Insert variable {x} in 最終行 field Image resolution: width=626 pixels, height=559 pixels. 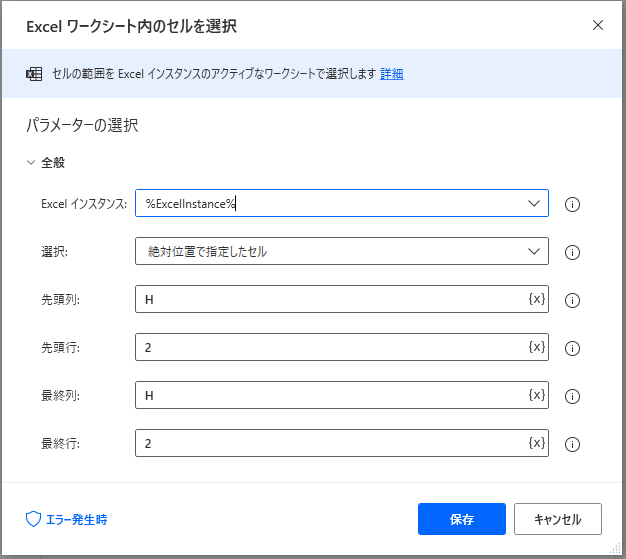(x=536, y=443)
